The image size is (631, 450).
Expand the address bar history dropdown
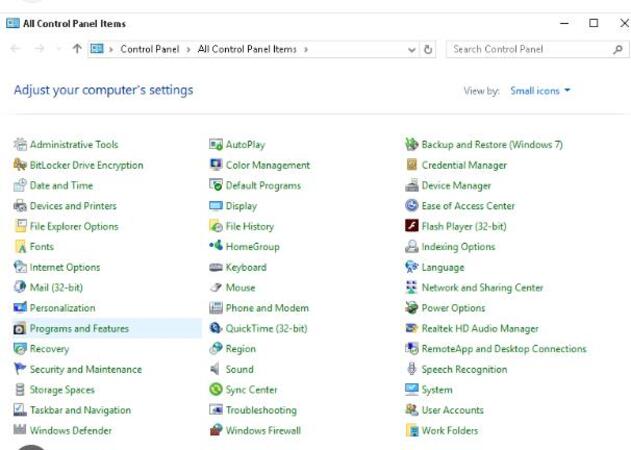[412, 50]
